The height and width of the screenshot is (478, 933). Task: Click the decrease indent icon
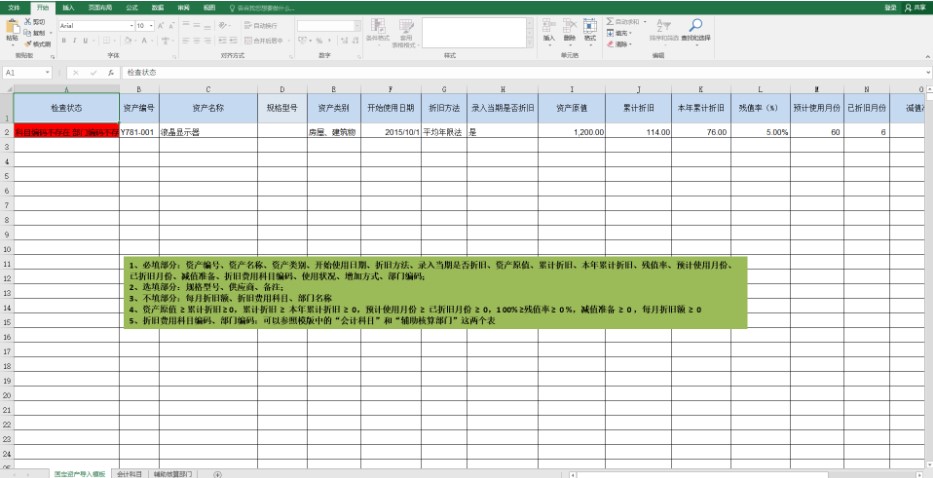(223, 40)
